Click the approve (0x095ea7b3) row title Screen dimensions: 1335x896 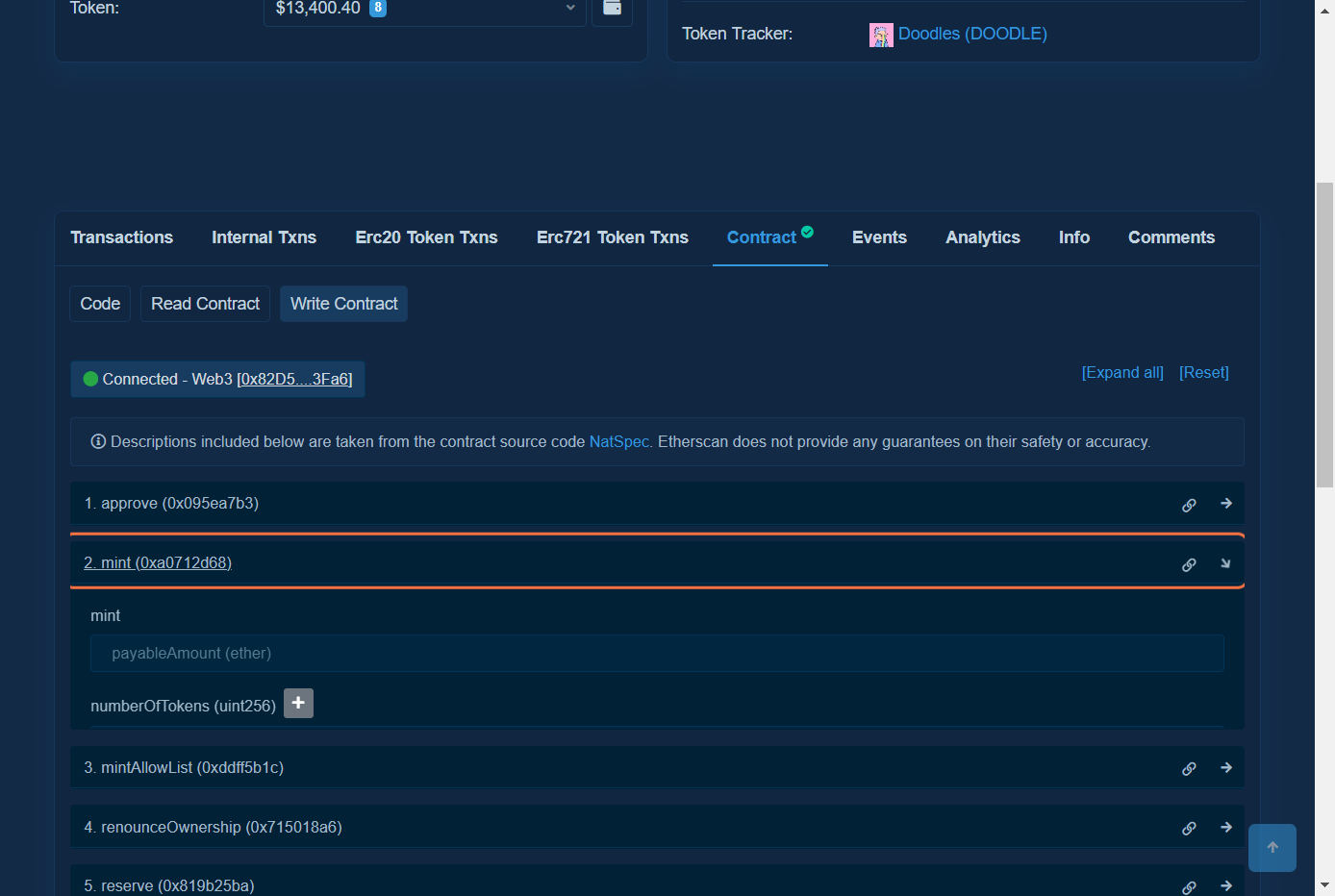pyautogui.click(x=171, y=503)
